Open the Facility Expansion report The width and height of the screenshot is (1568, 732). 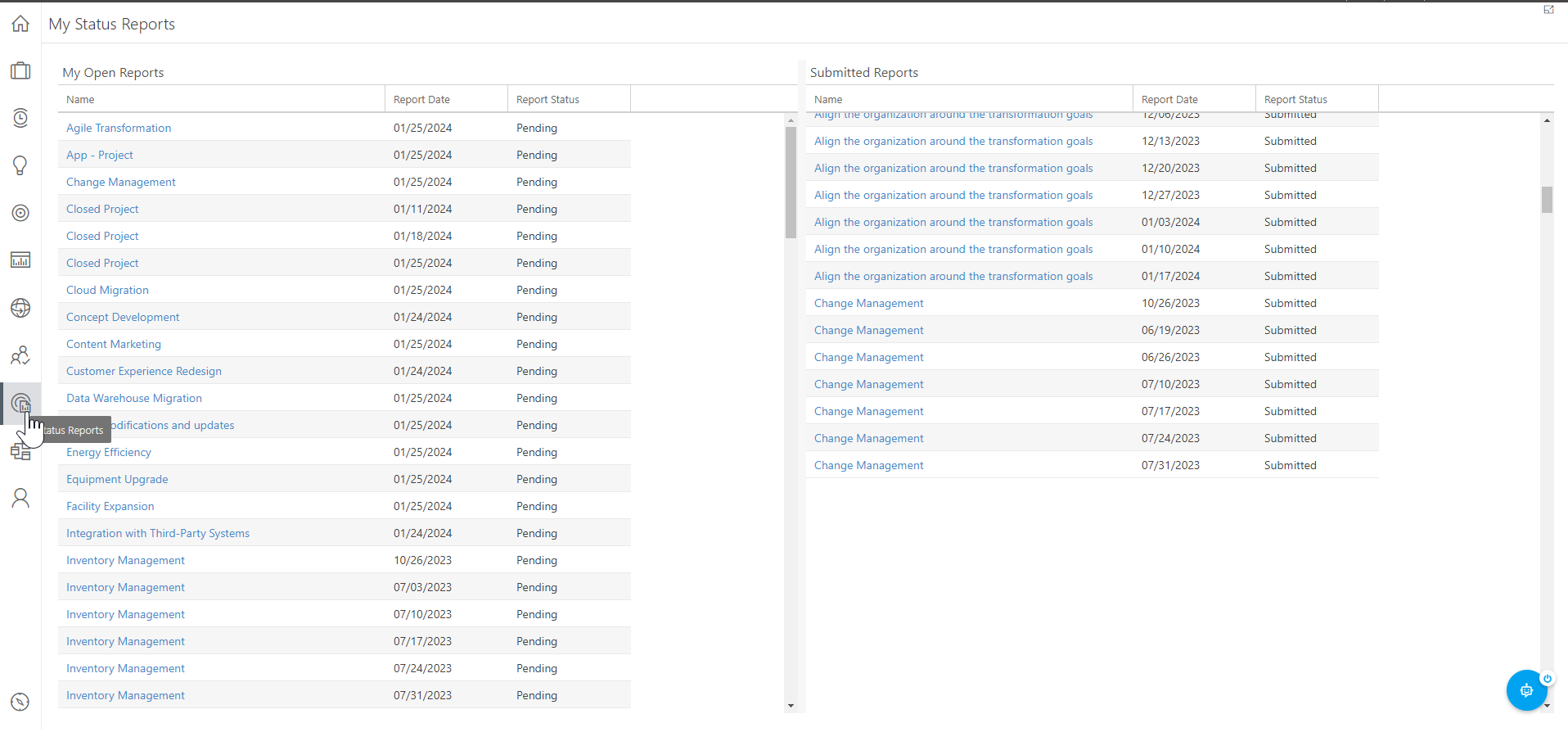point(110,506)
